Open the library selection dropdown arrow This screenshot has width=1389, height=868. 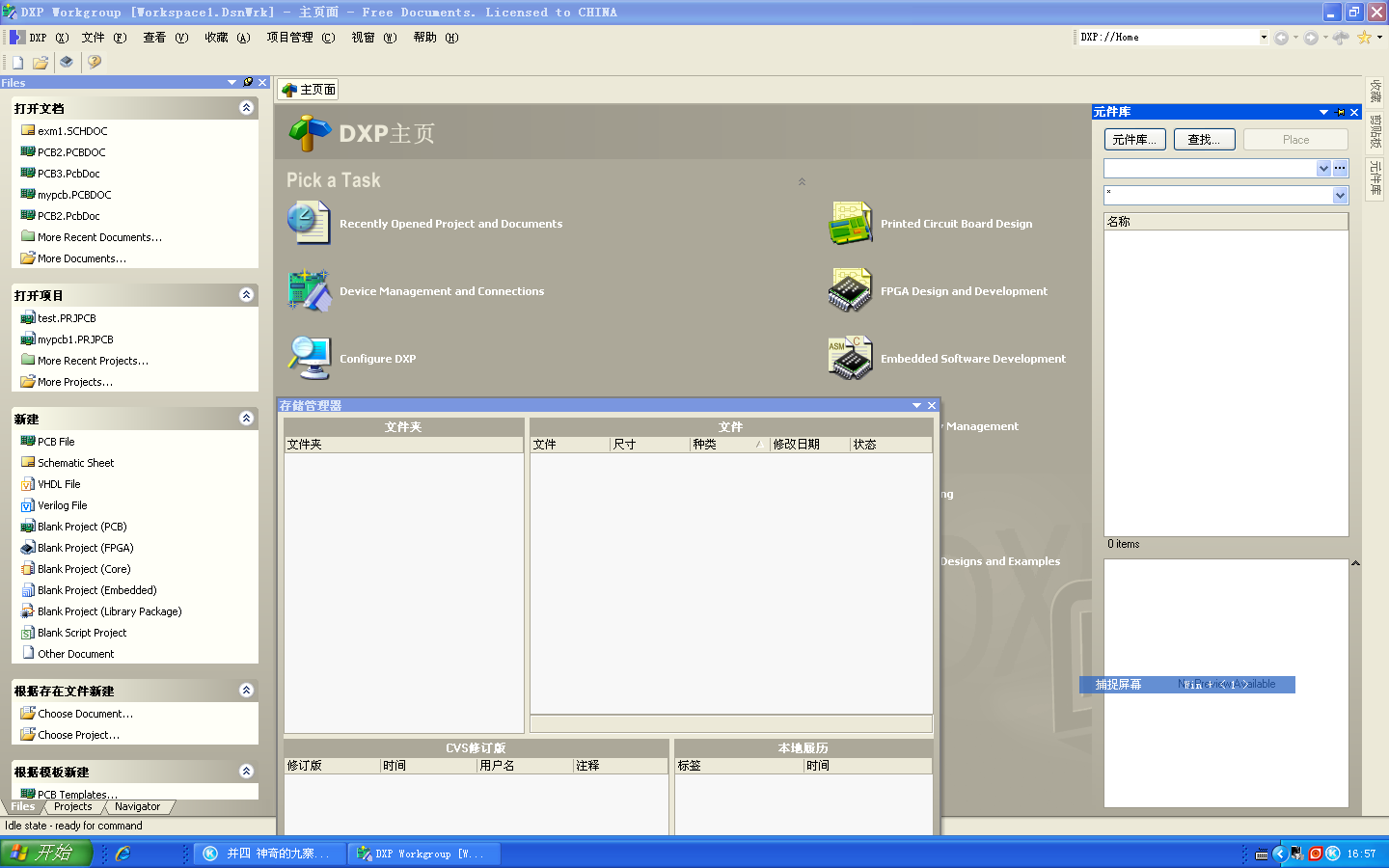click(1323, 168)
